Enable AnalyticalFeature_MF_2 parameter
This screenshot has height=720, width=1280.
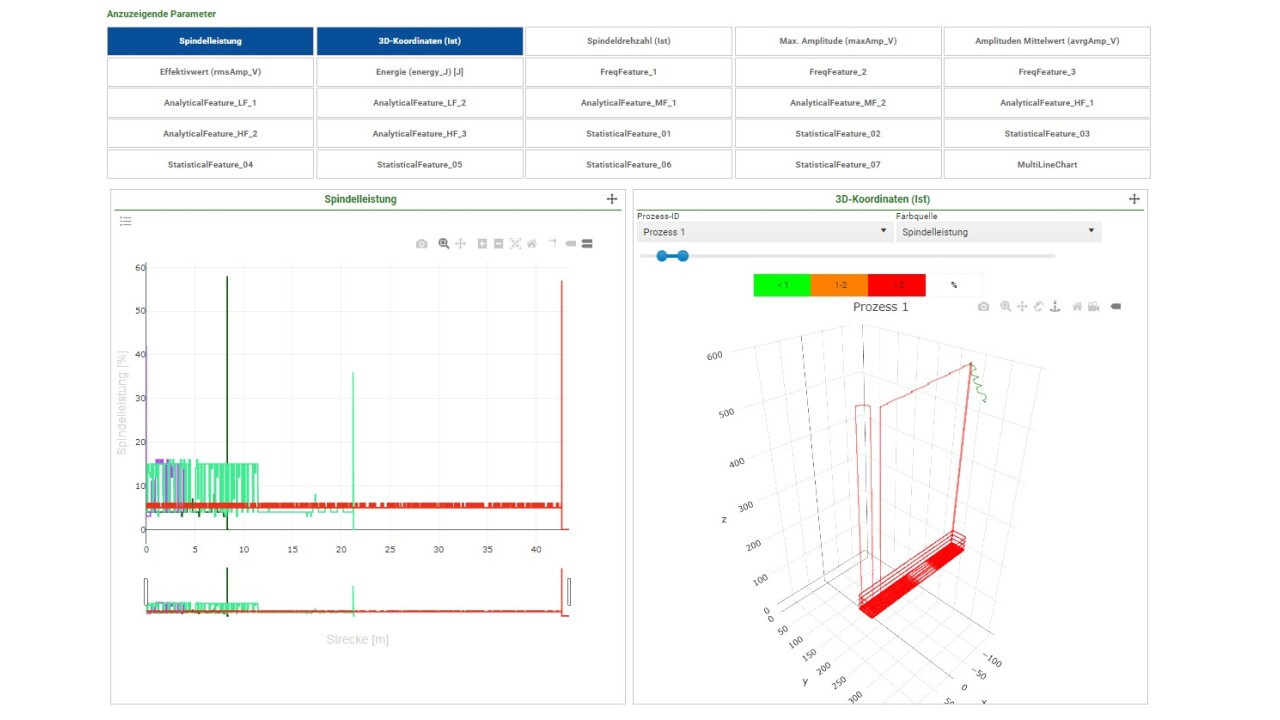click(x=838, y=103)
